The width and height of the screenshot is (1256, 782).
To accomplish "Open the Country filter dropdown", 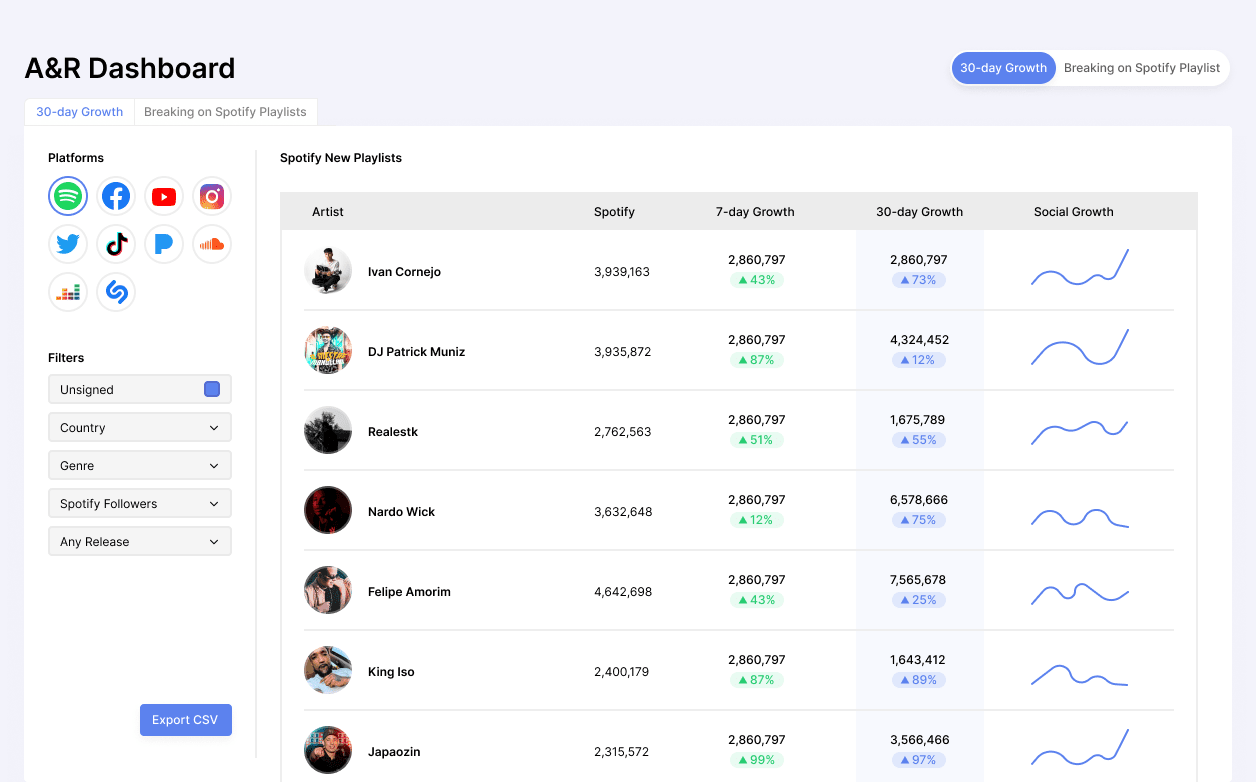I will point(140,427).
